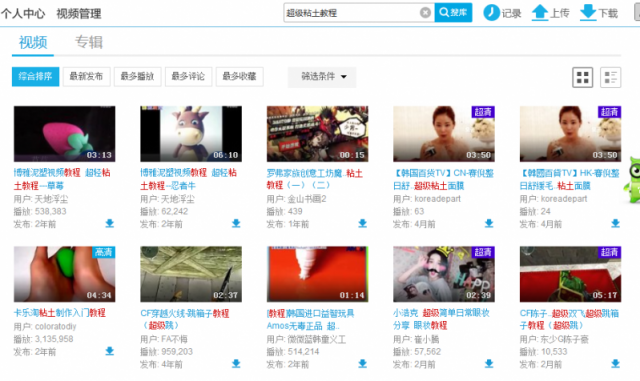Switch to grid view layout
640x381 pixels.
[x=582, y=77]
